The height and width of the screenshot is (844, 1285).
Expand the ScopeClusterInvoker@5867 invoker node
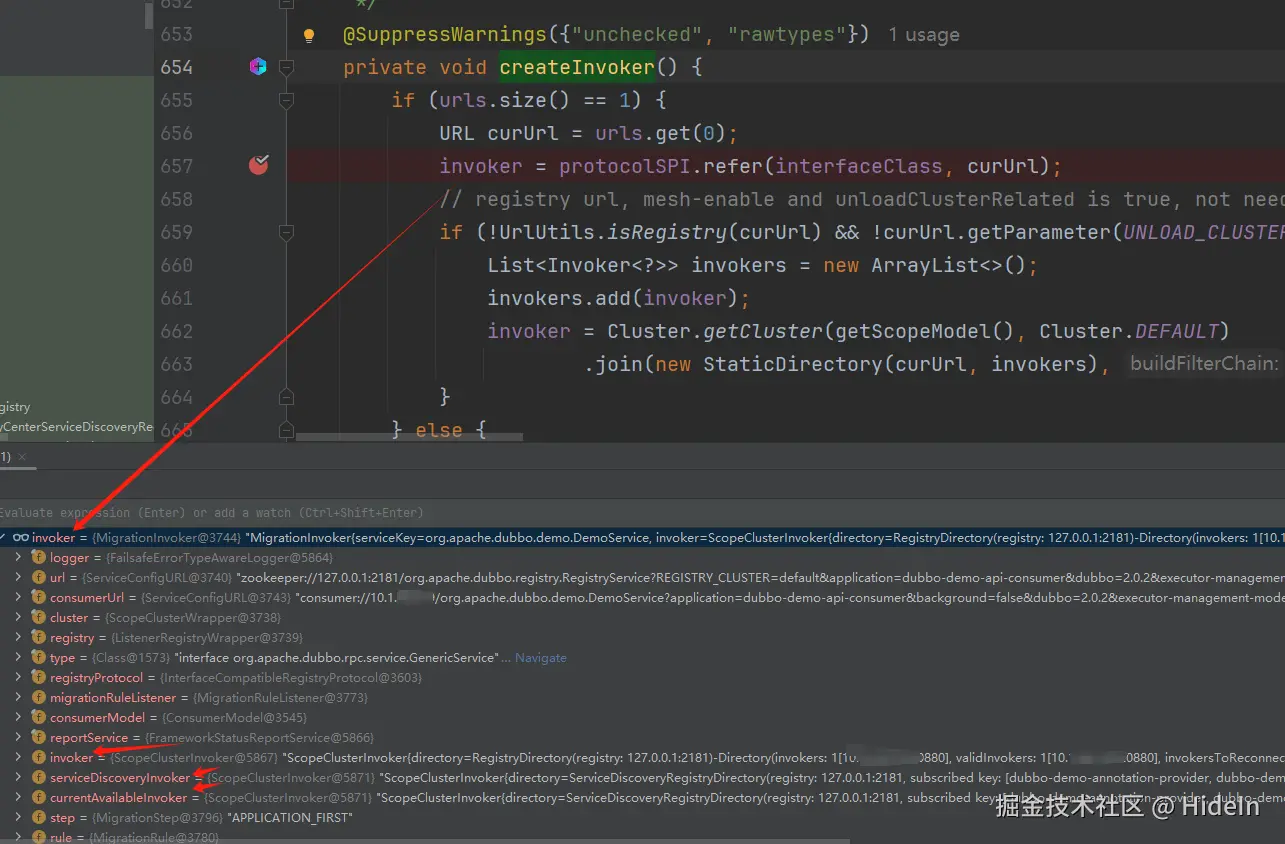click(18, 758)
